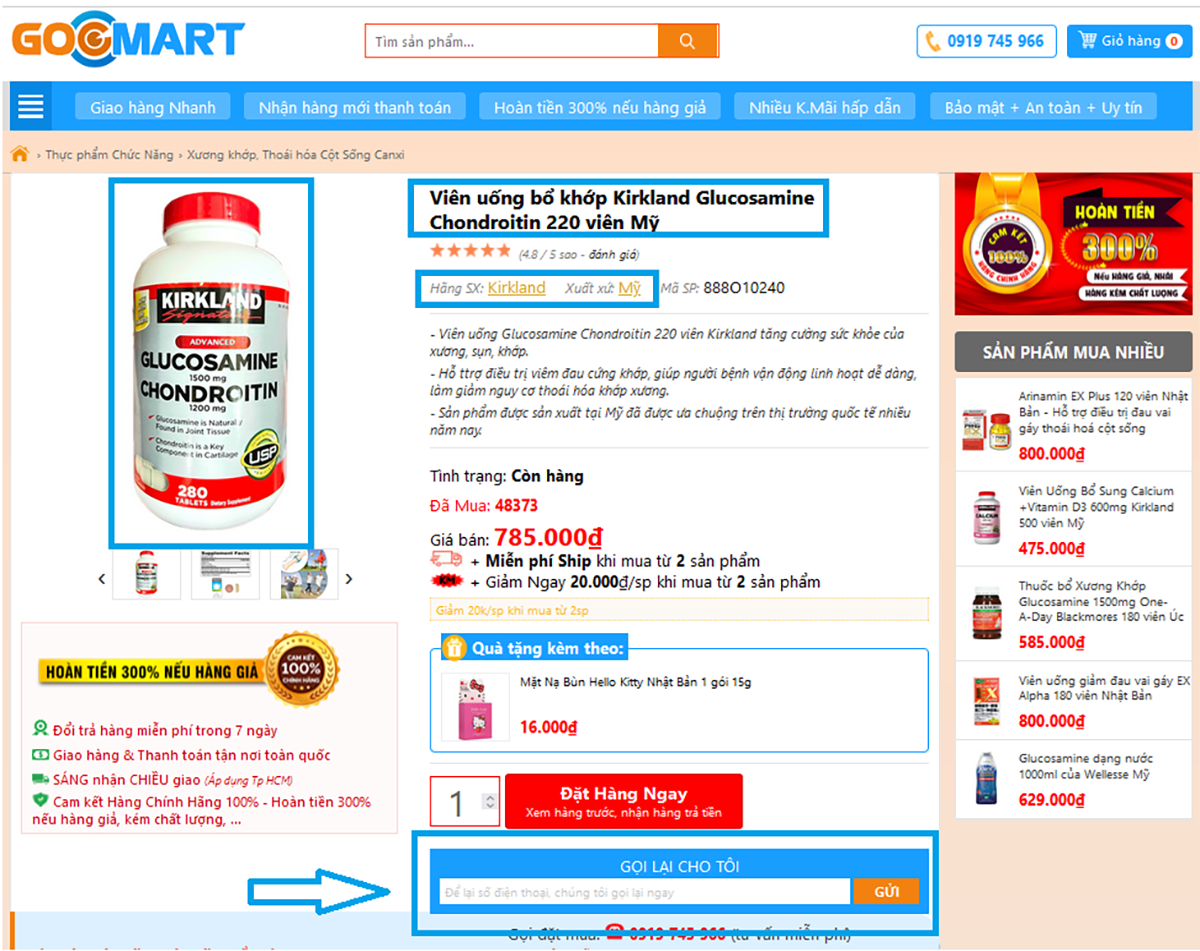
Task: Open the hamburger menu icon
Action: tap(32, 106)
